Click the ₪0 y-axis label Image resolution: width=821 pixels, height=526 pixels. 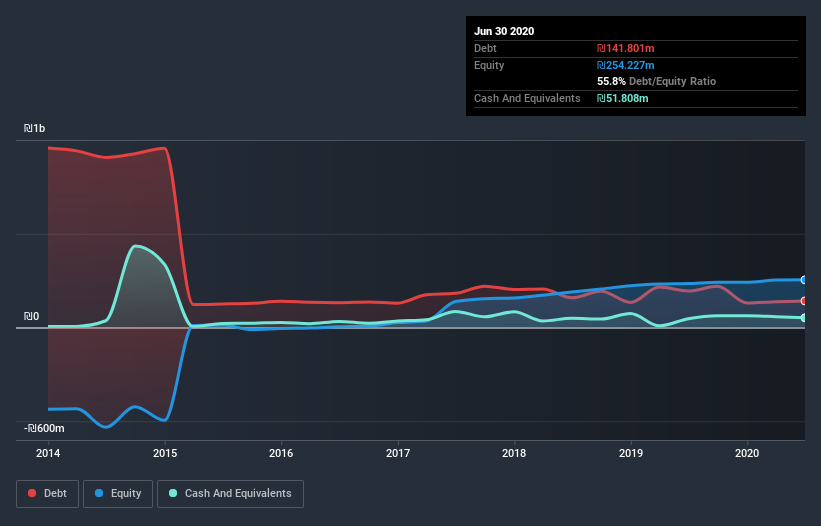pos(31,316)
